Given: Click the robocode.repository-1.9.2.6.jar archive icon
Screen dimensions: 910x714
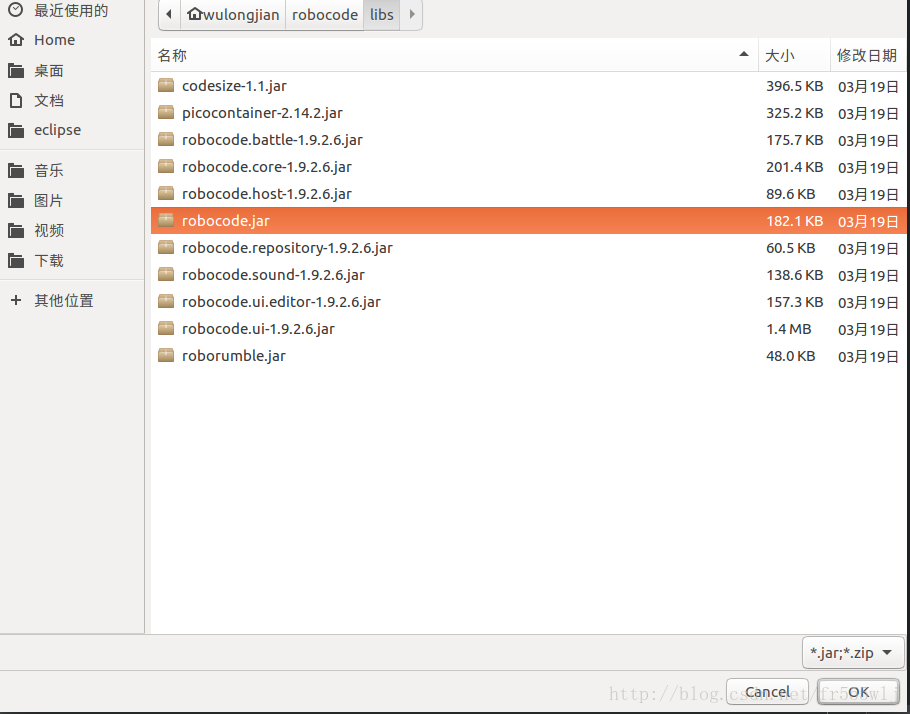Looking at the screenshot, I should (166, 247).
